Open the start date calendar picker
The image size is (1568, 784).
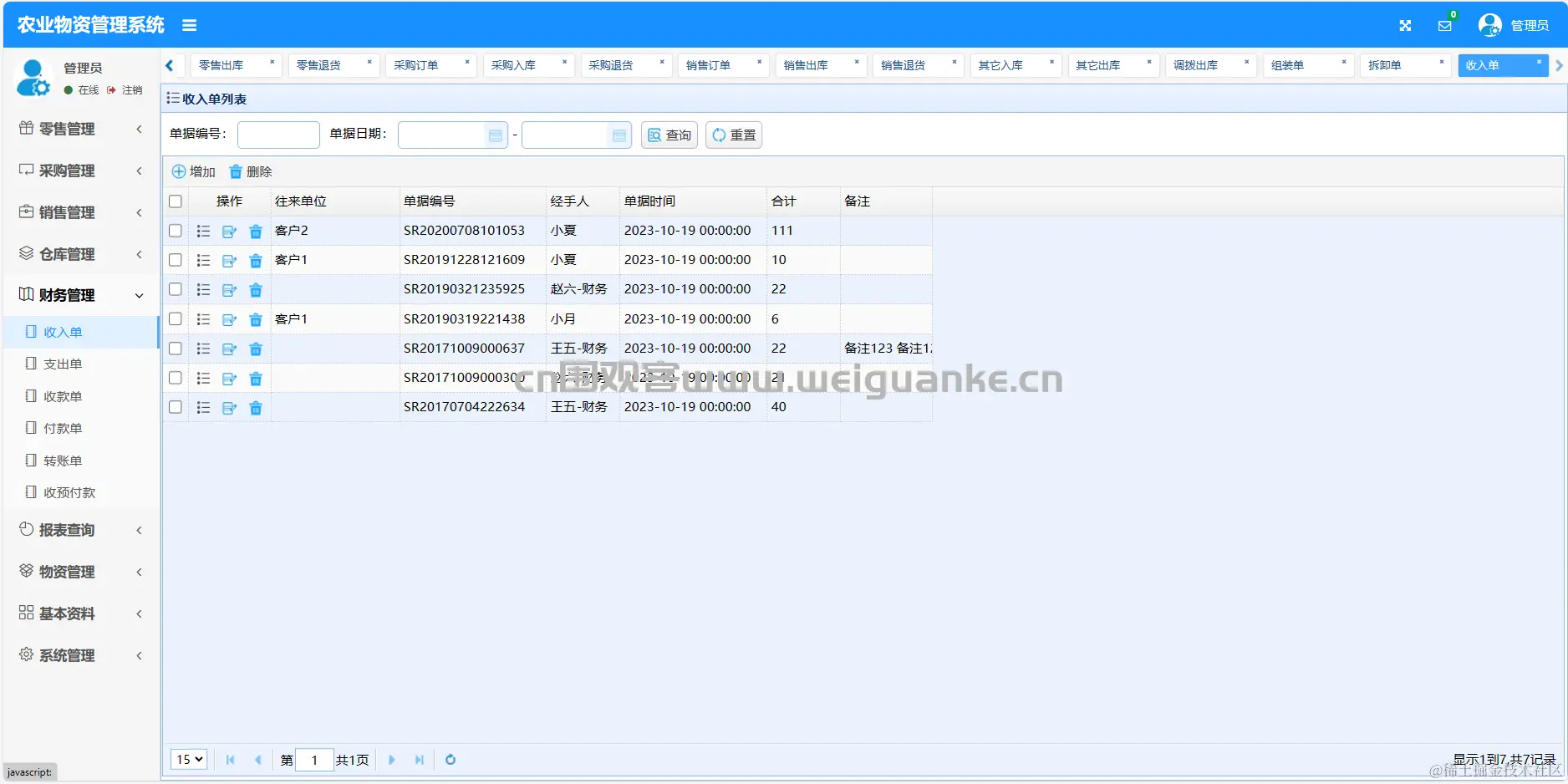496,135
